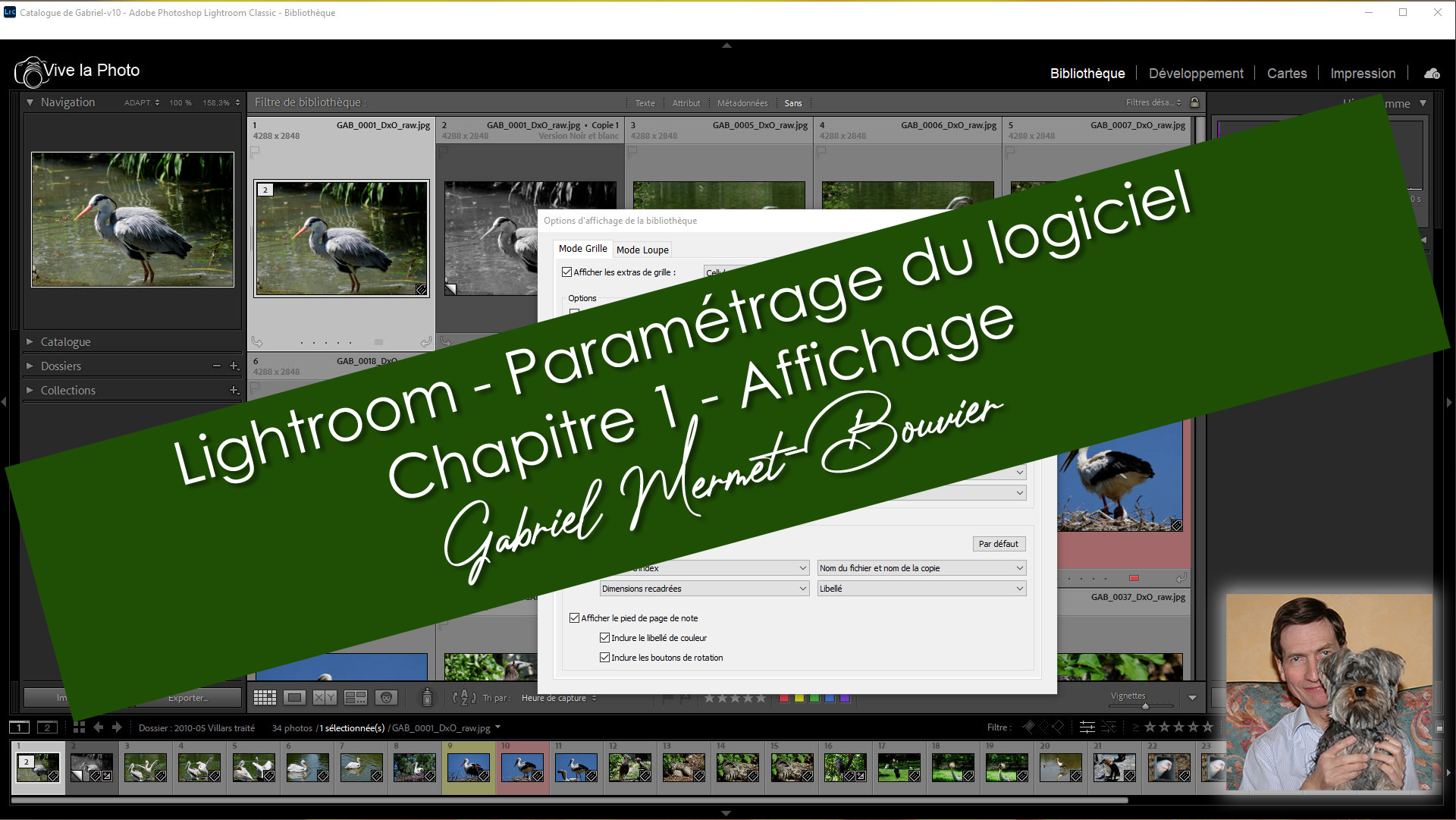This screenshot has width=1456, height=820.
Task: Open Compare view XY icon
Action: click(x=325, y=698)
